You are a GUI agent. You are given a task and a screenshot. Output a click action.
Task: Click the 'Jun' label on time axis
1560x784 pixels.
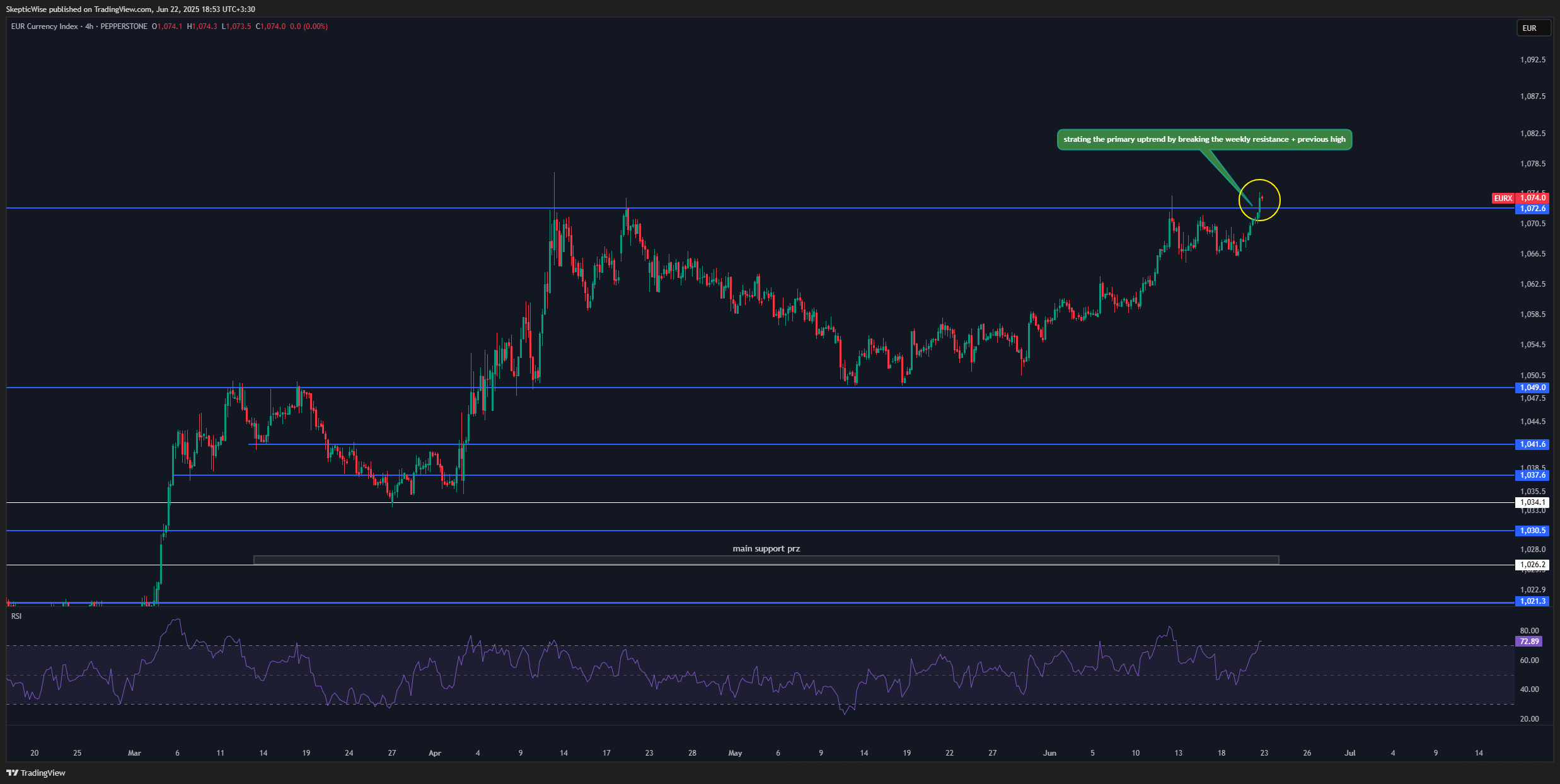pyautogui.click(x=1049, y=753)
